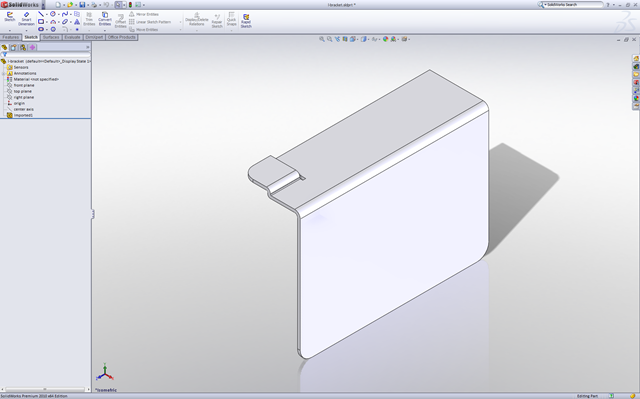Select the top plane tree item
The image size is (640, 399).
[x=22, y=91]
